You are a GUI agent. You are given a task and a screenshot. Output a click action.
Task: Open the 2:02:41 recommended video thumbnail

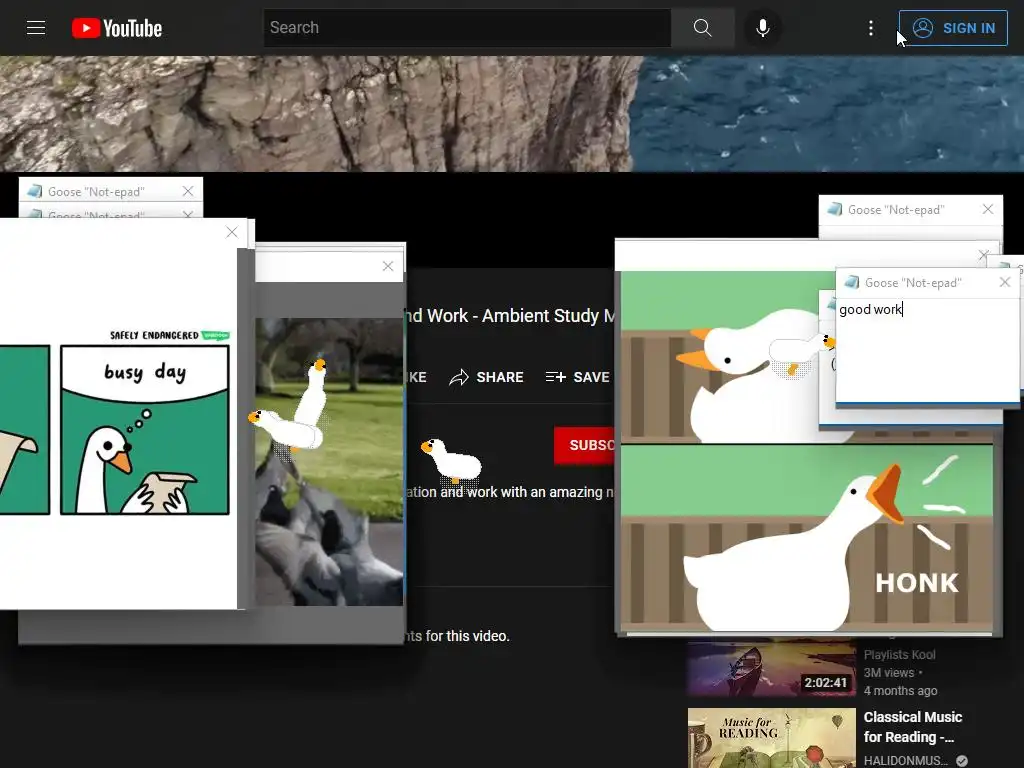click(771, 667)
